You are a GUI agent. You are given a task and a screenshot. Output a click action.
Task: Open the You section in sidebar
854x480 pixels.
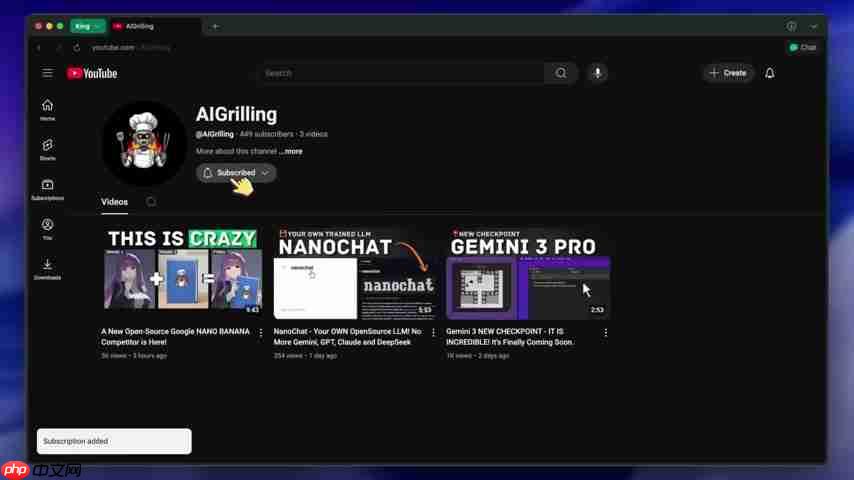(47, 229)
